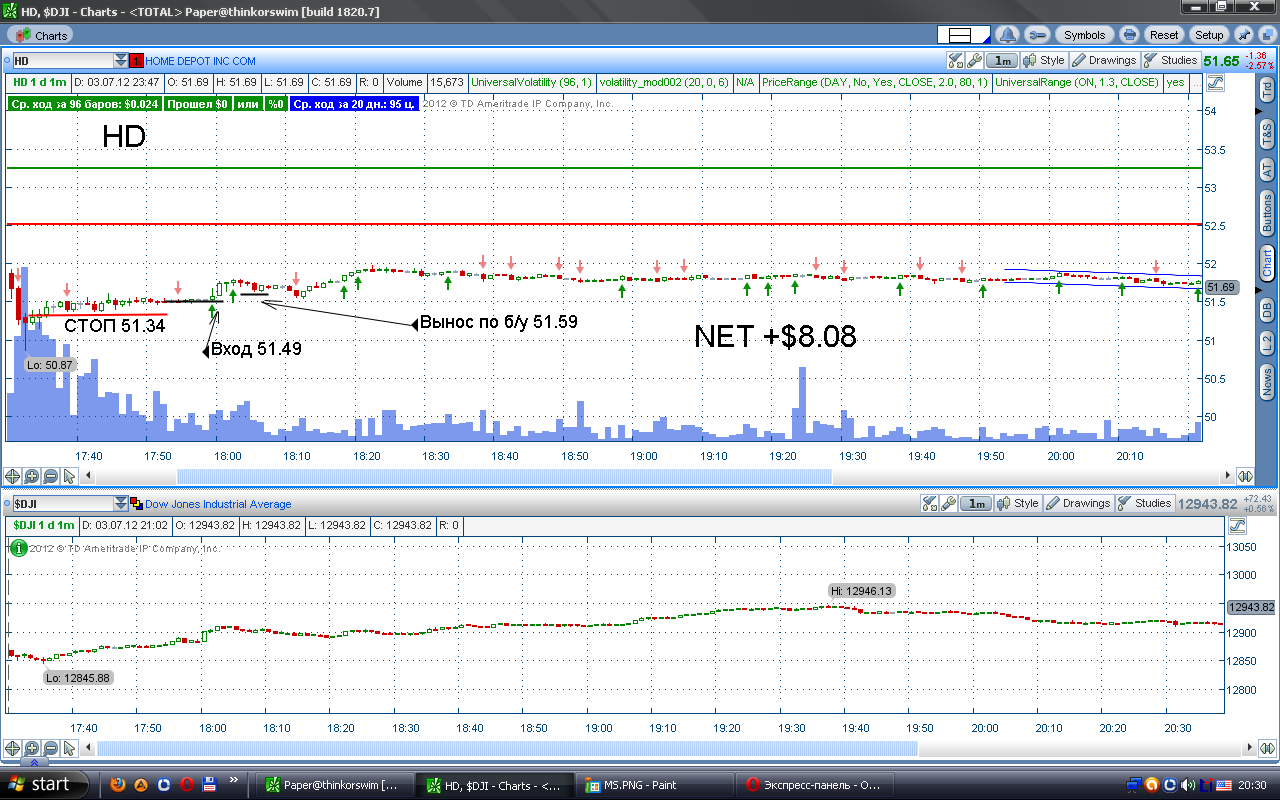
Task: Click the green info icon on DJI chart
Action: (x=18, y=547)
